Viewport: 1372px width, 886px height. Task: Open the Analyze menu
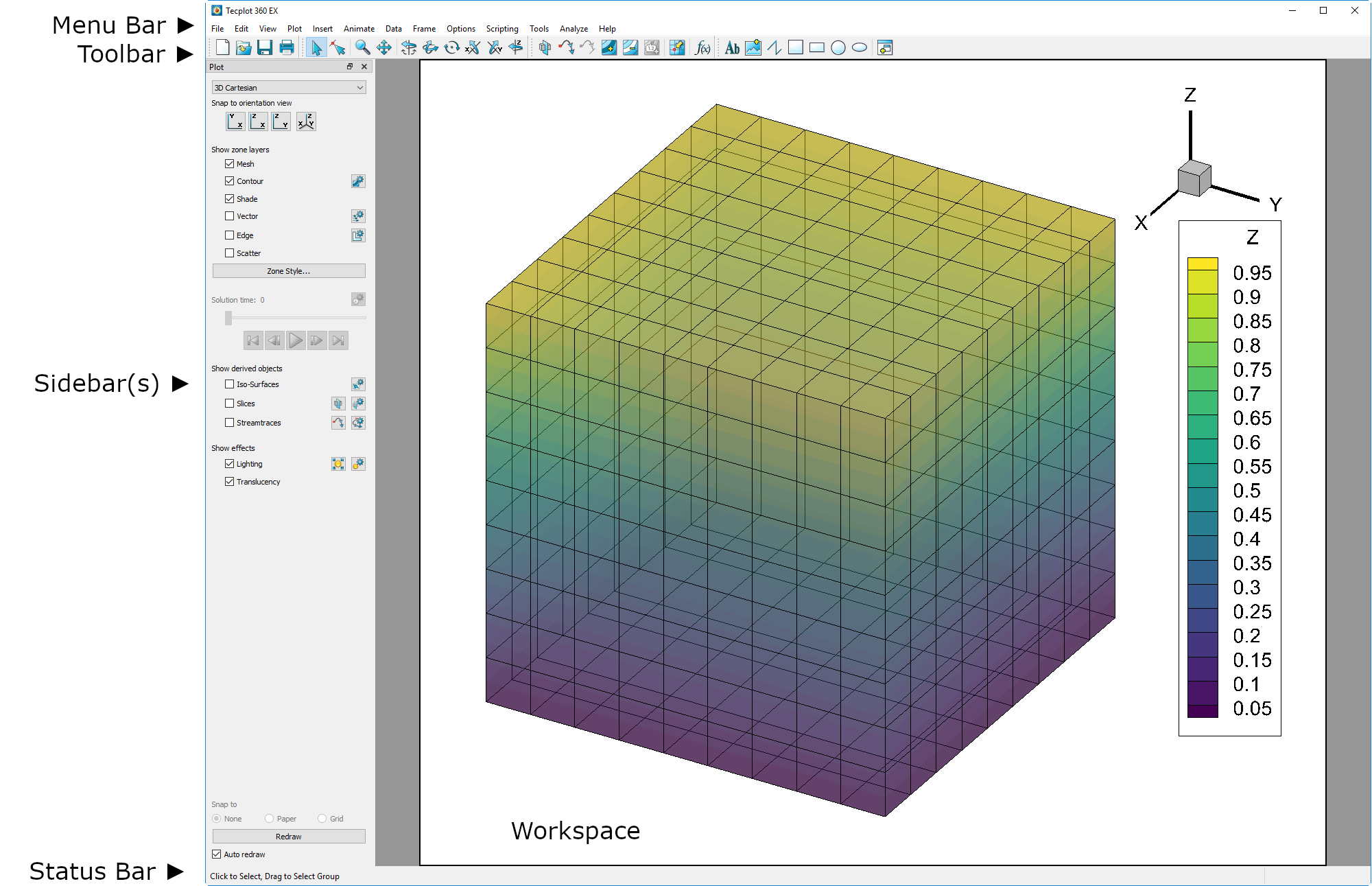coord(573,29)
